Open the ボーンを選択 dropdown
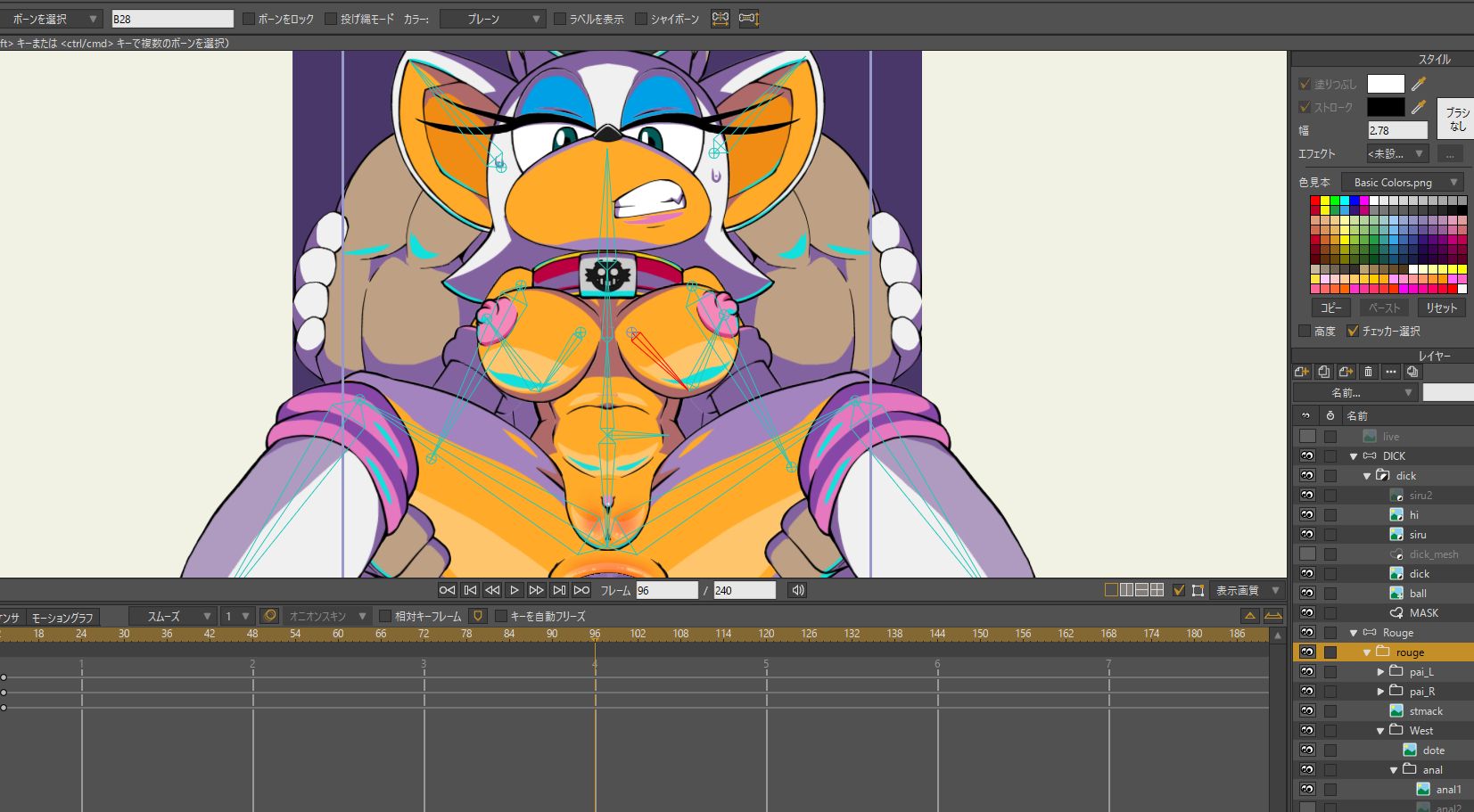1474x812 pixels. [54, 19]
